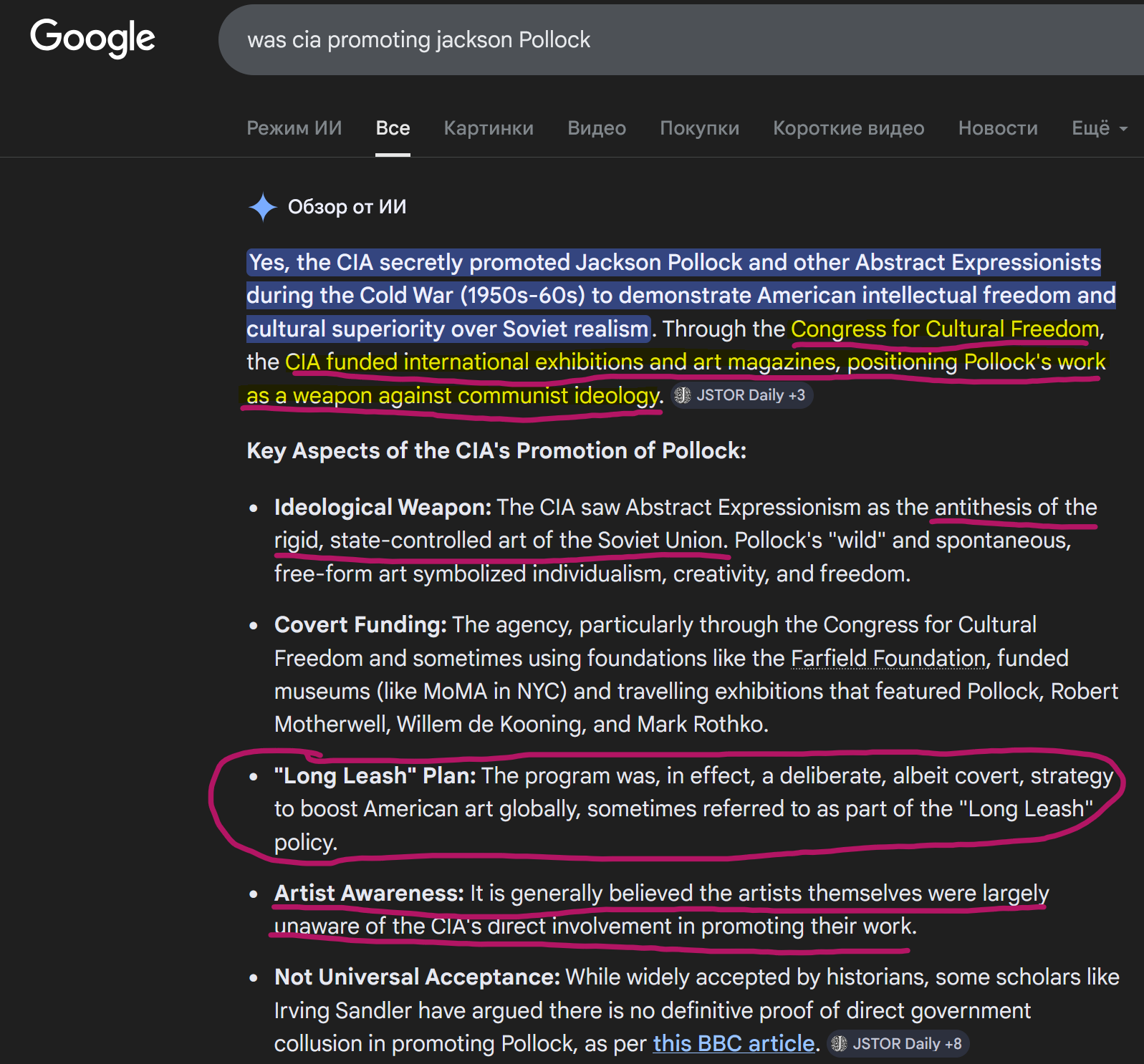Click the 'Irving Sandler' name in the text

pyautogui.click(x=343, y=1010)
